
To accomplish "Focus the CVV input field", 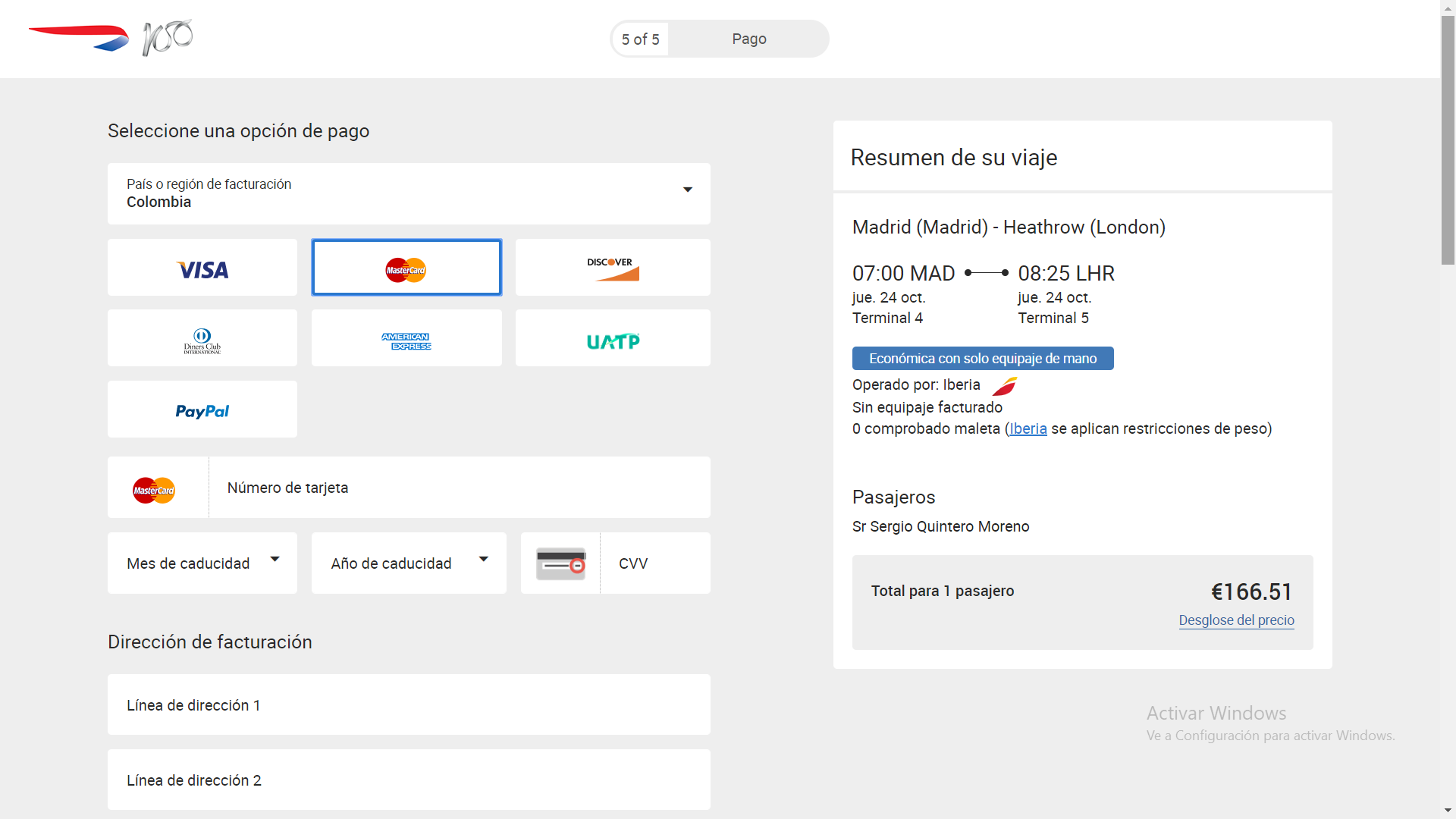I will pyautogui.click(x=655, y=563).
